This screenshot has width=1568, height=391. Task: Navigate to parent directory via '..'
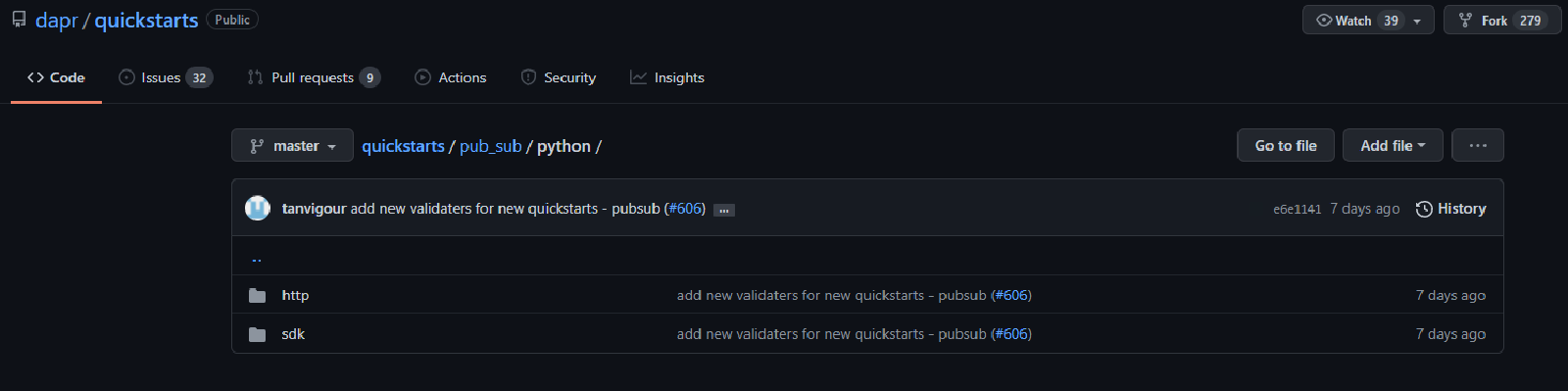pos(257,259)
